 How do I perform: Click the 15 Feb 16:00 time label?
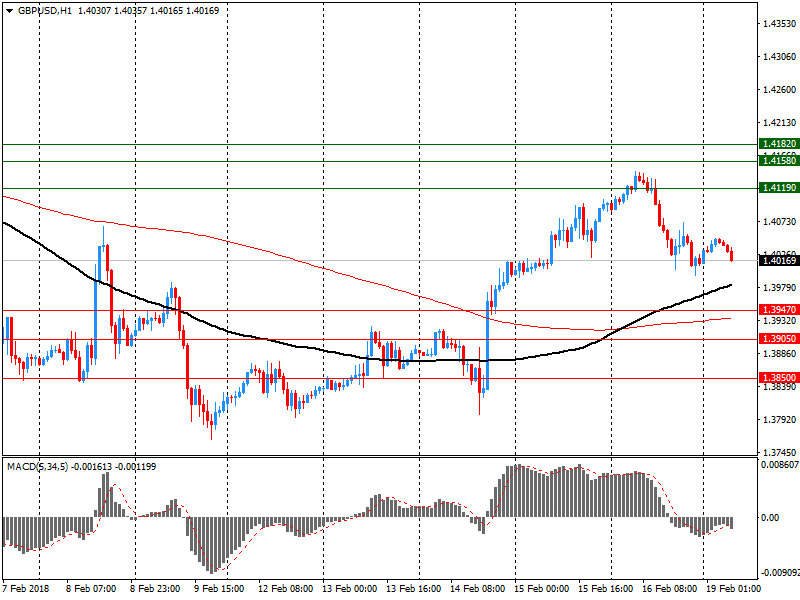tap(606, 589)
